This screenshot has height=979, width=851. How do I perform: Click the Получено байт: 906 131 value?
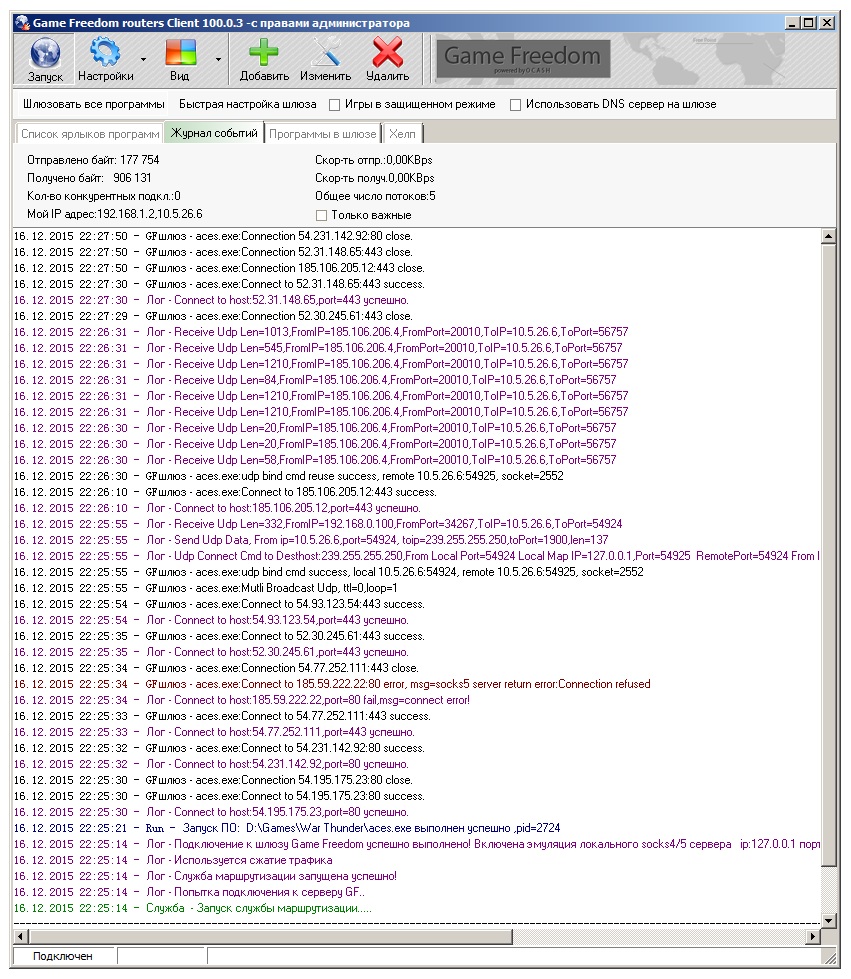point(89,179)
